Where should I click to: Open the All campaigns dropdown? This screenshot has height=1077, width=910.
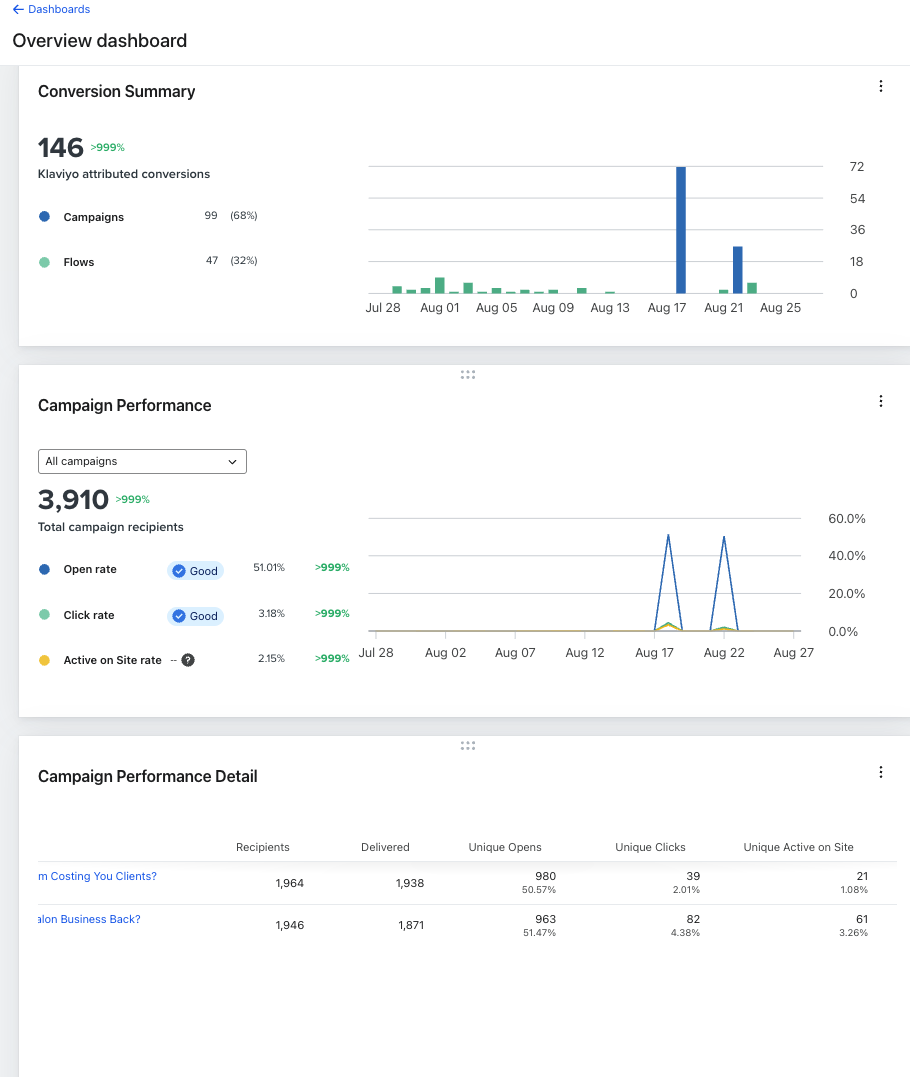pos(141,461)
